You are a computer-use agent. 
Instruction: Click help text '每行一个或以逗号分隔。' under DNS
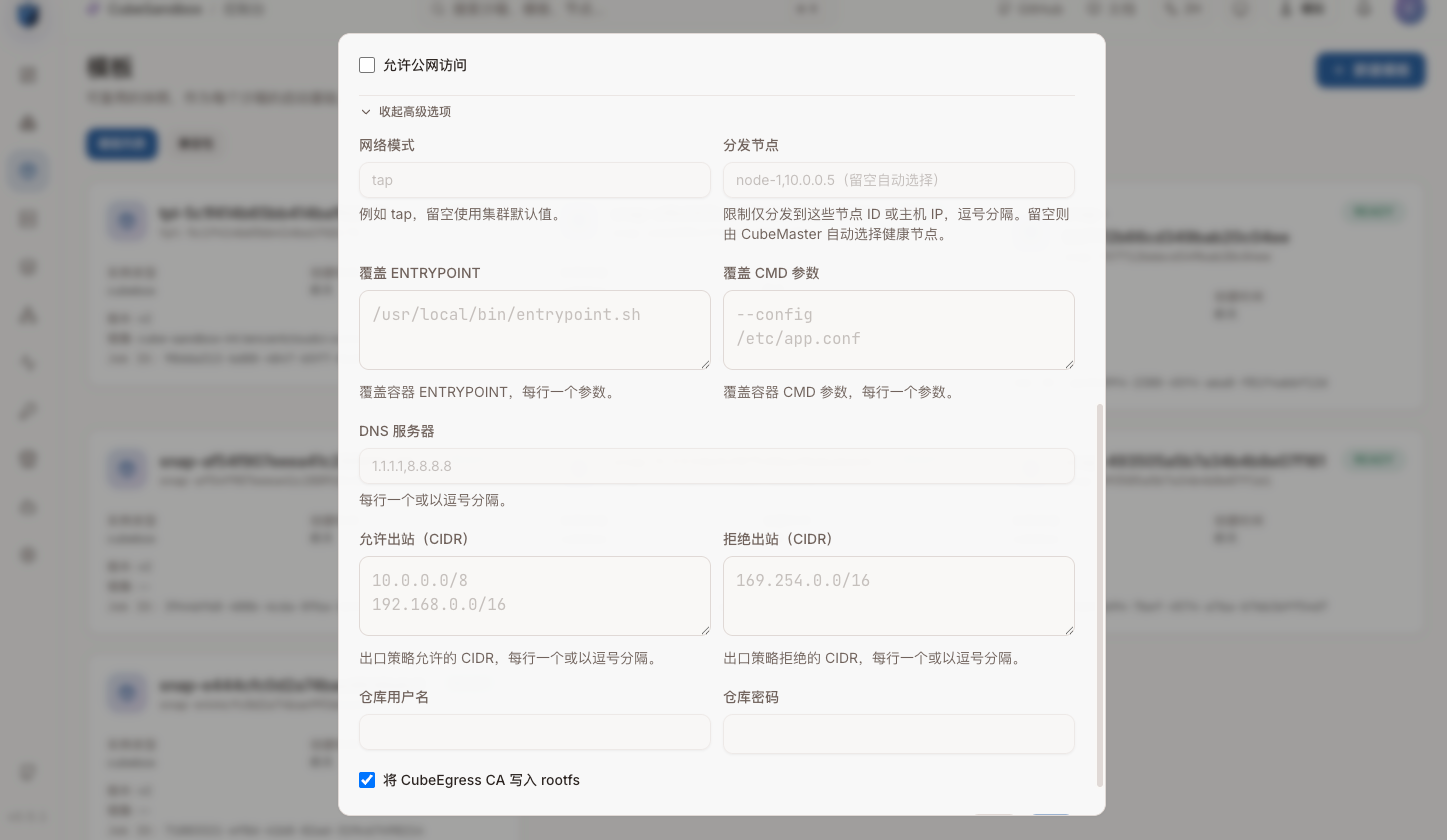click(x=435, y=500)
